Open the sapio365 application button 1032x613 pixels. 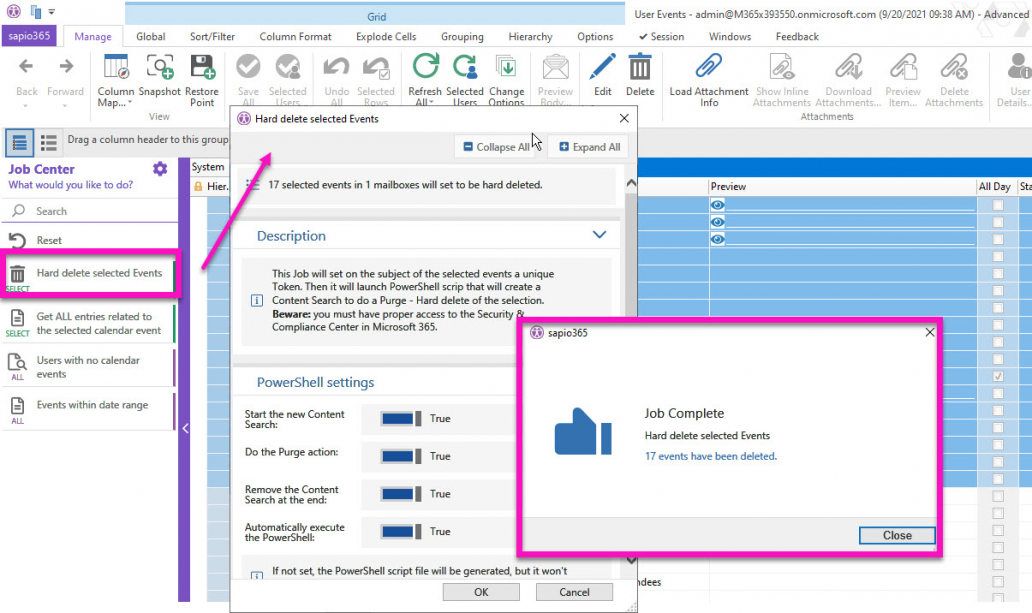[x=29, y=36]
